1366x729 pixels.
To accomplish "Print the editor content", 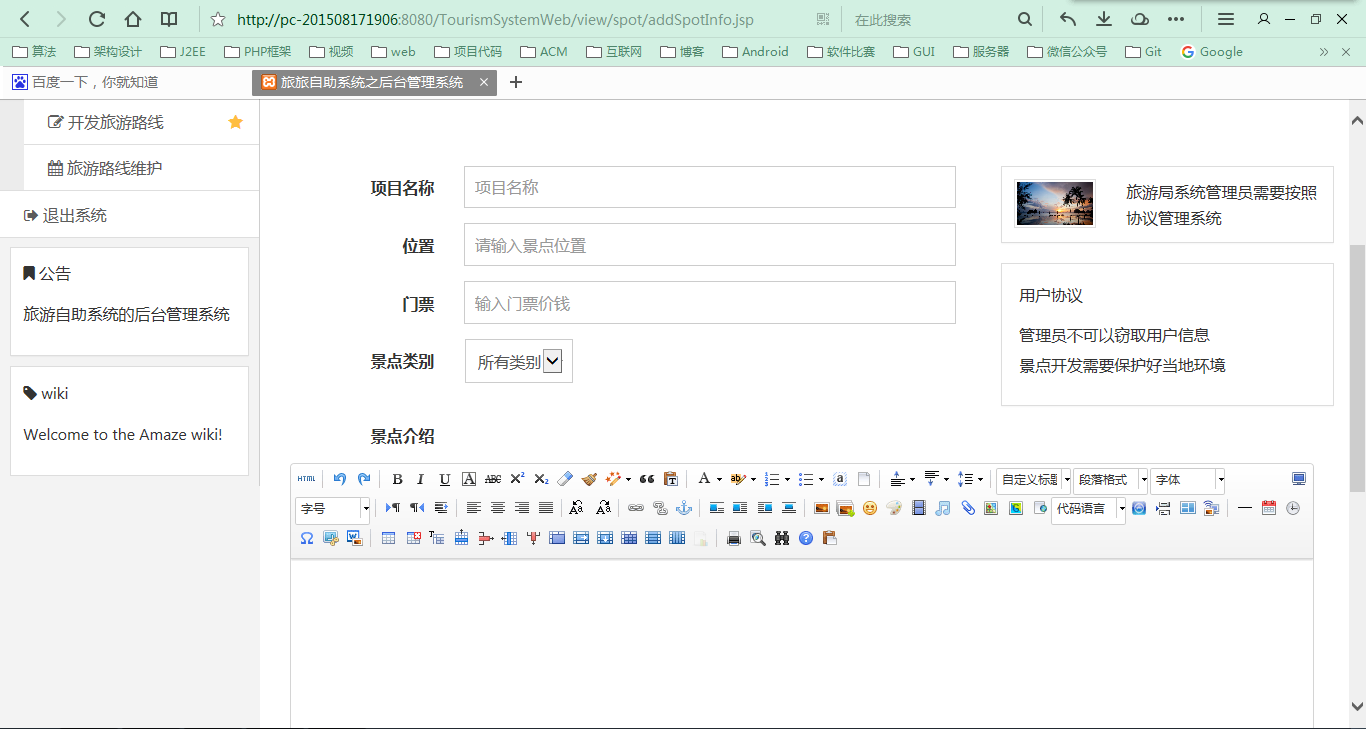I will click(734, 538).
